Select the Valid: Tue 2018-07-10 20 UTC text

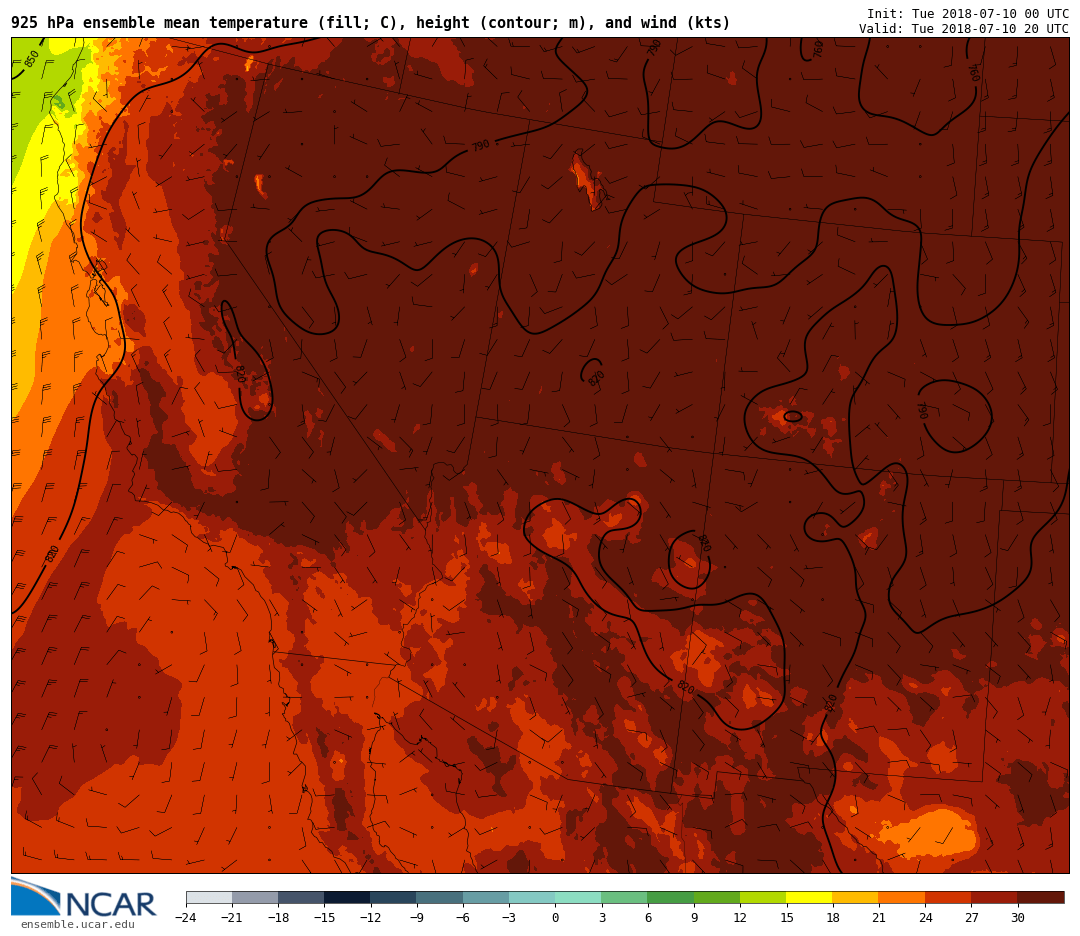pyautogui.click(x=964, y=29)
